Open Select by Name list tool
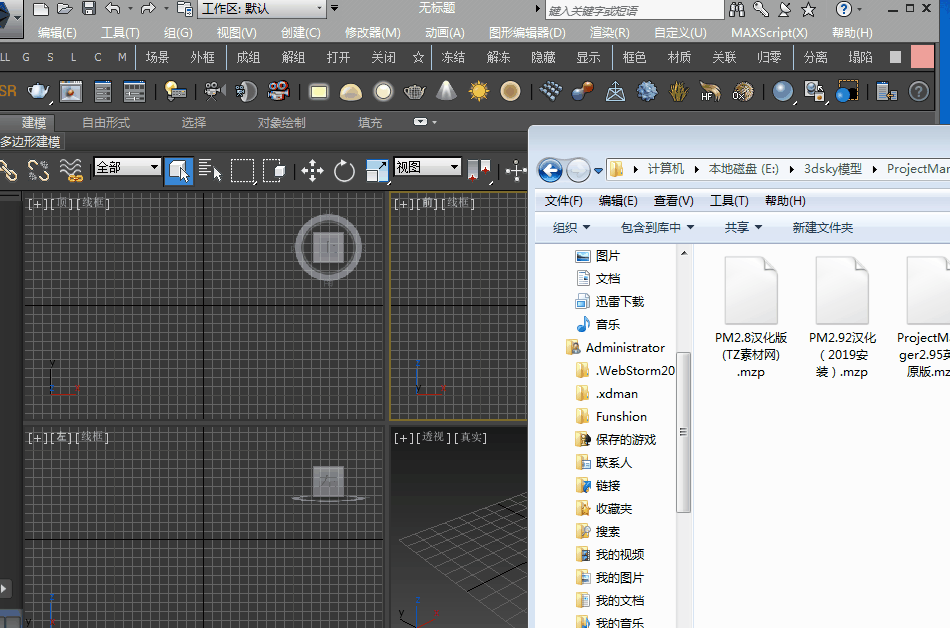 click(210, 170)
